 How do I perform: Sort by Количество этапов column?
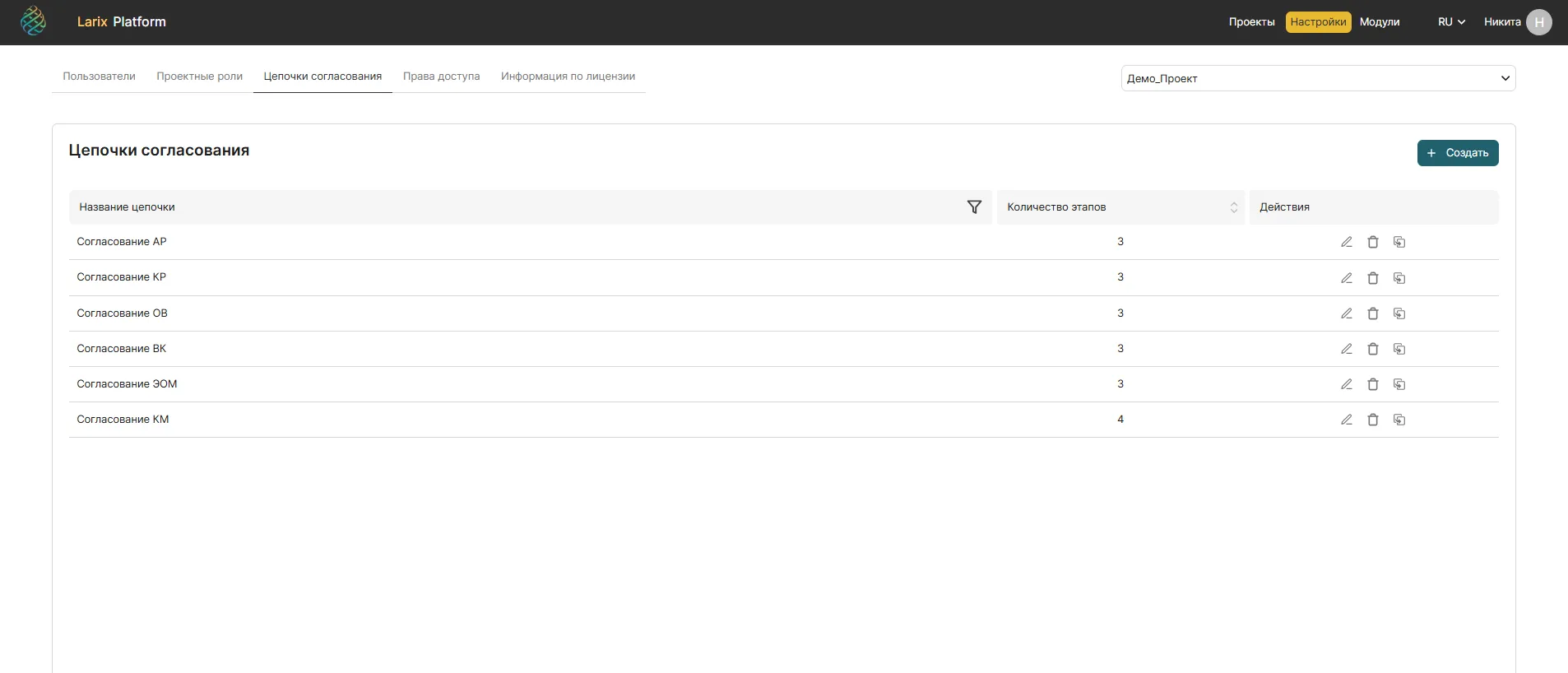1233,207
